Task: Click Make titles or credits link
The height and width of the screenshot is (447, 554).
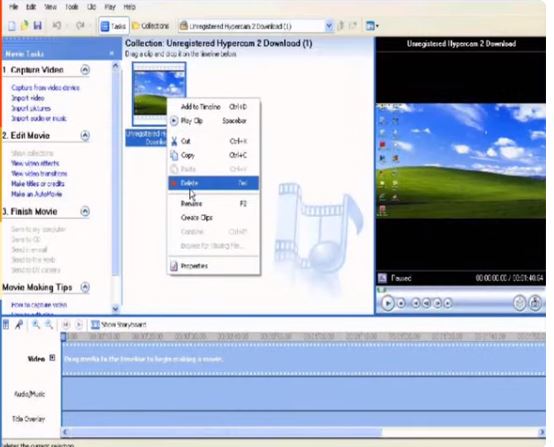Action: [38, 184]
